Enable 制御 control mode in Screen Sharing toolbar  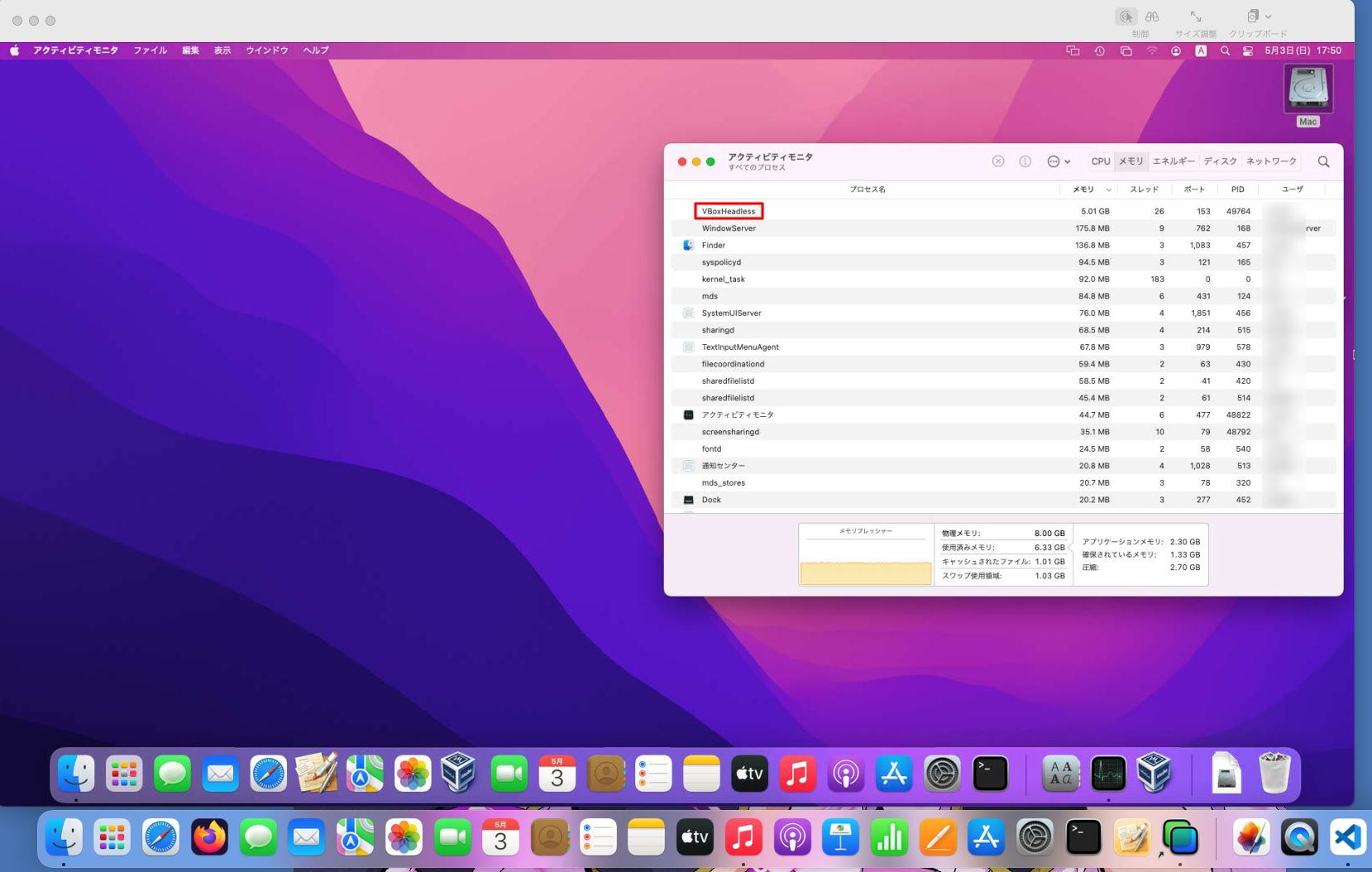pos(1126,17)
